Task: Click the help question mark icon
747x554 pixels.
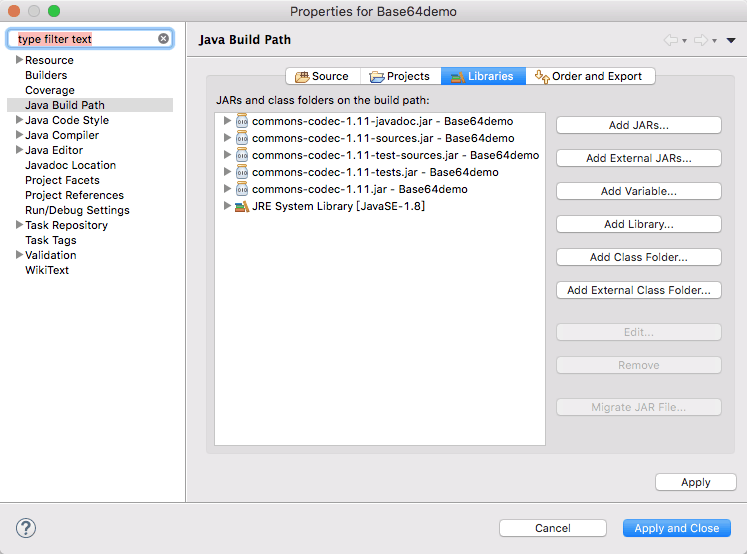Action: [26, 528]
